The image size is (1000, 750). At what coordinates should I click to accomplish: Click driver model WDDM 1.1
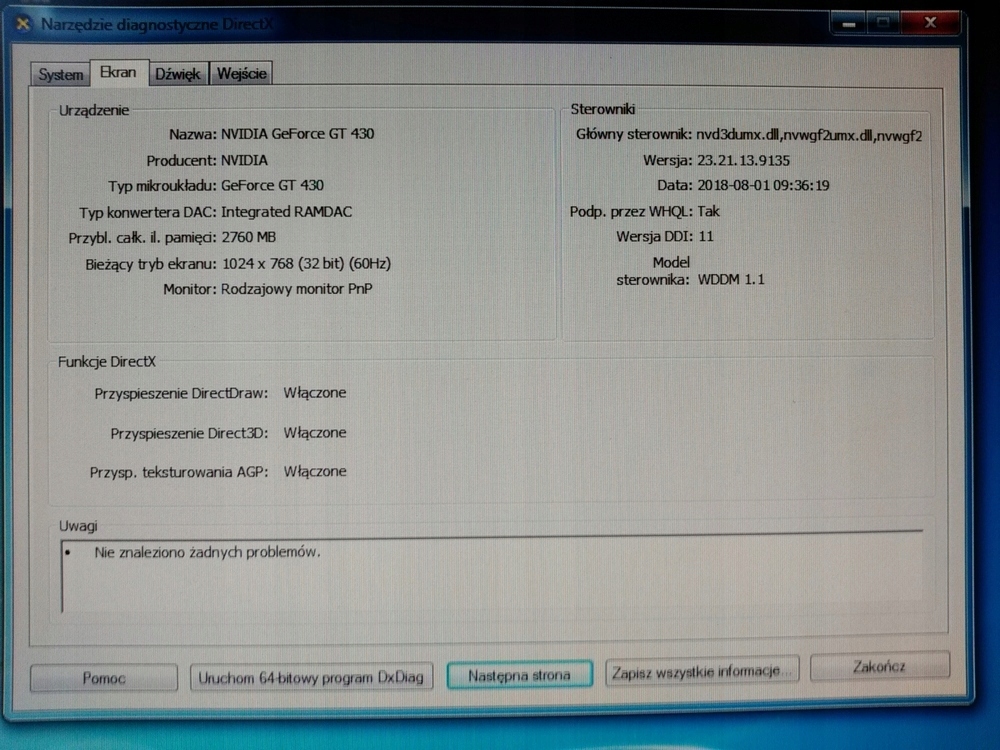(731, 279)
